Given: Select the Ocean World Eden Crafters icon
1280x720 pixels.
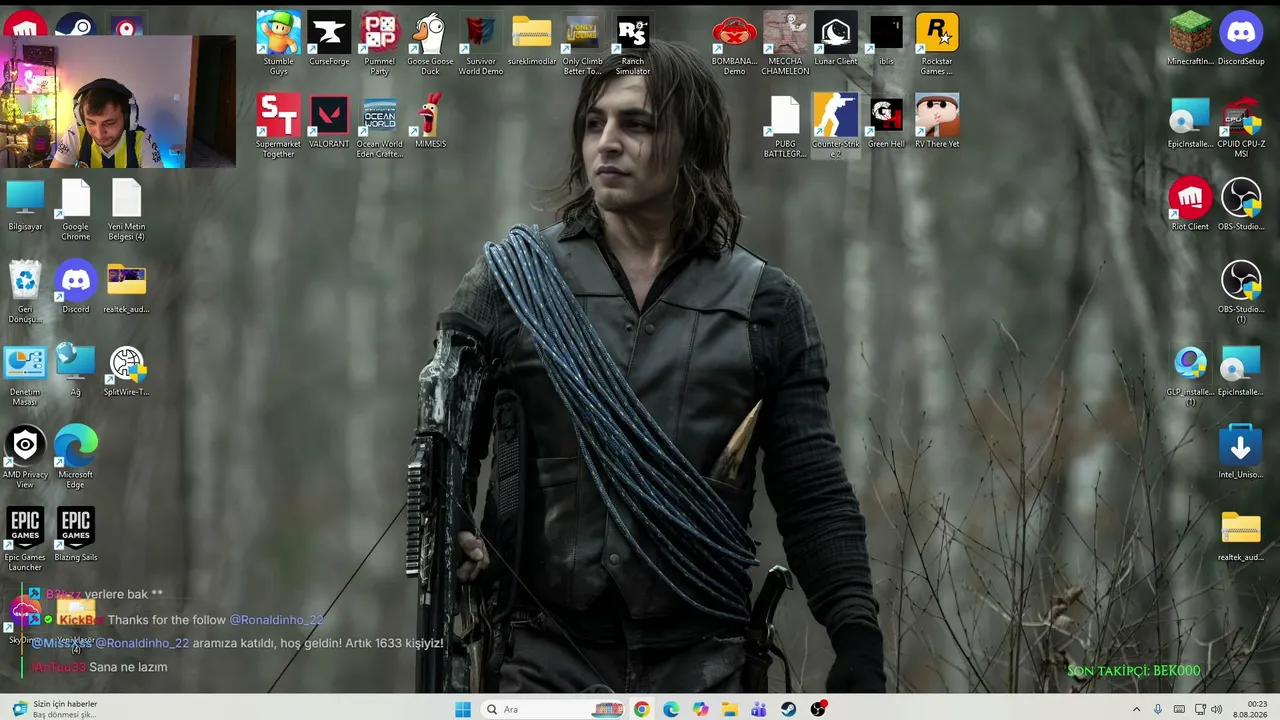Looking at the screenshot, I should tap(380, 126).
